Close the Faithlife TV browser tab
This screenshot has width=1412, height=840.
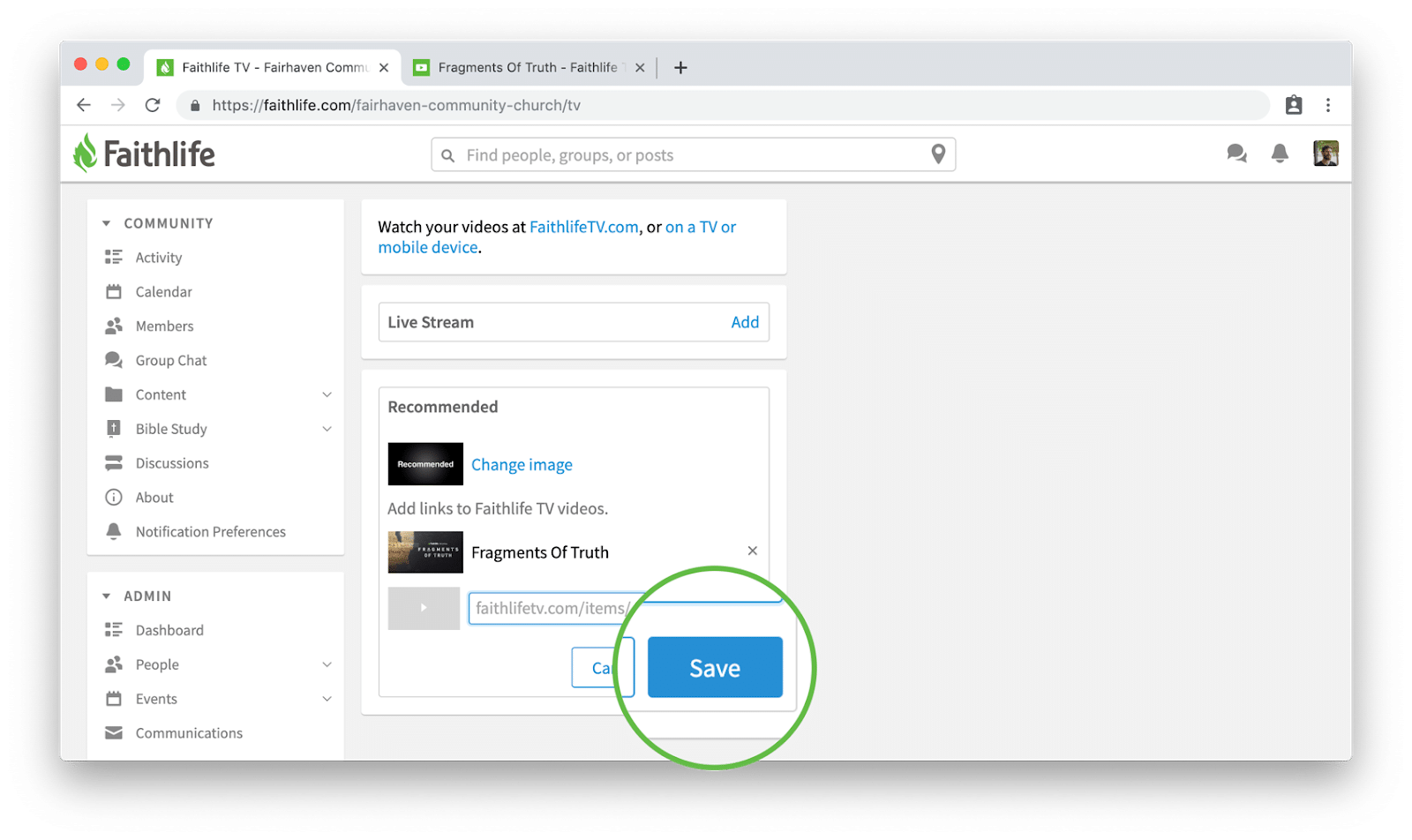384,68
